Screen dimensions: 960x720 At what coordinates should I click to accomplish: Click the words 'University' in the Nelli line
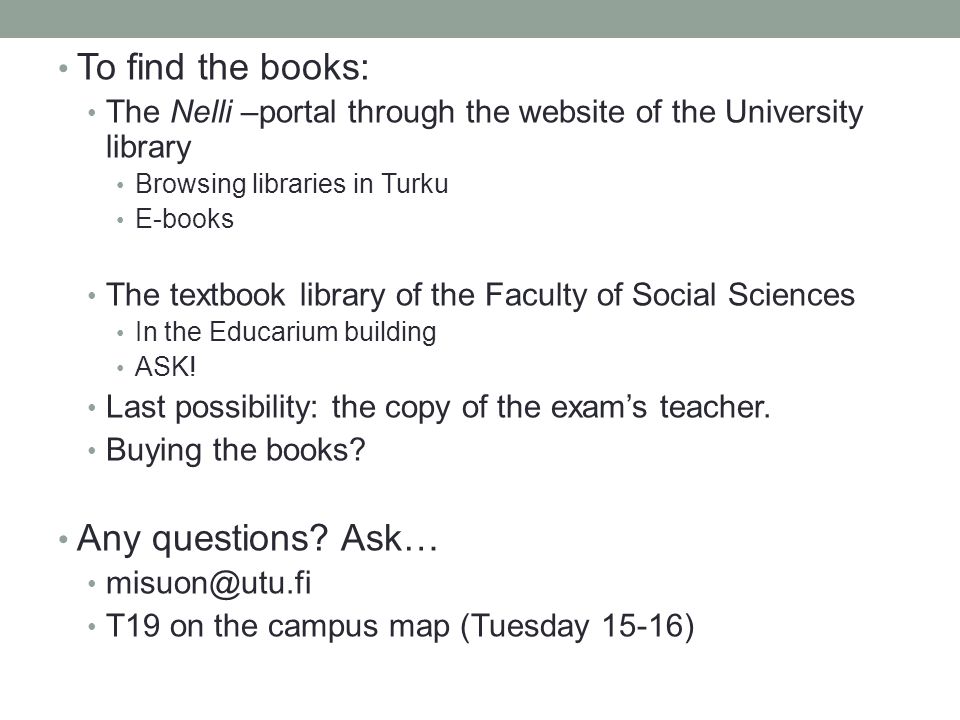pos(794,112)
